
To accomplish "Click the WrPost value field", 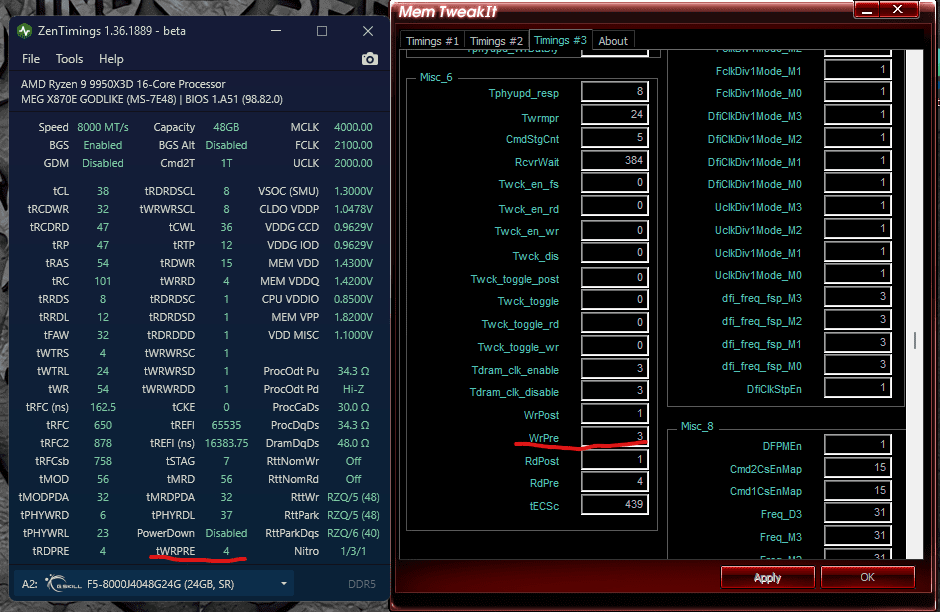I will (x=614, y=414).
